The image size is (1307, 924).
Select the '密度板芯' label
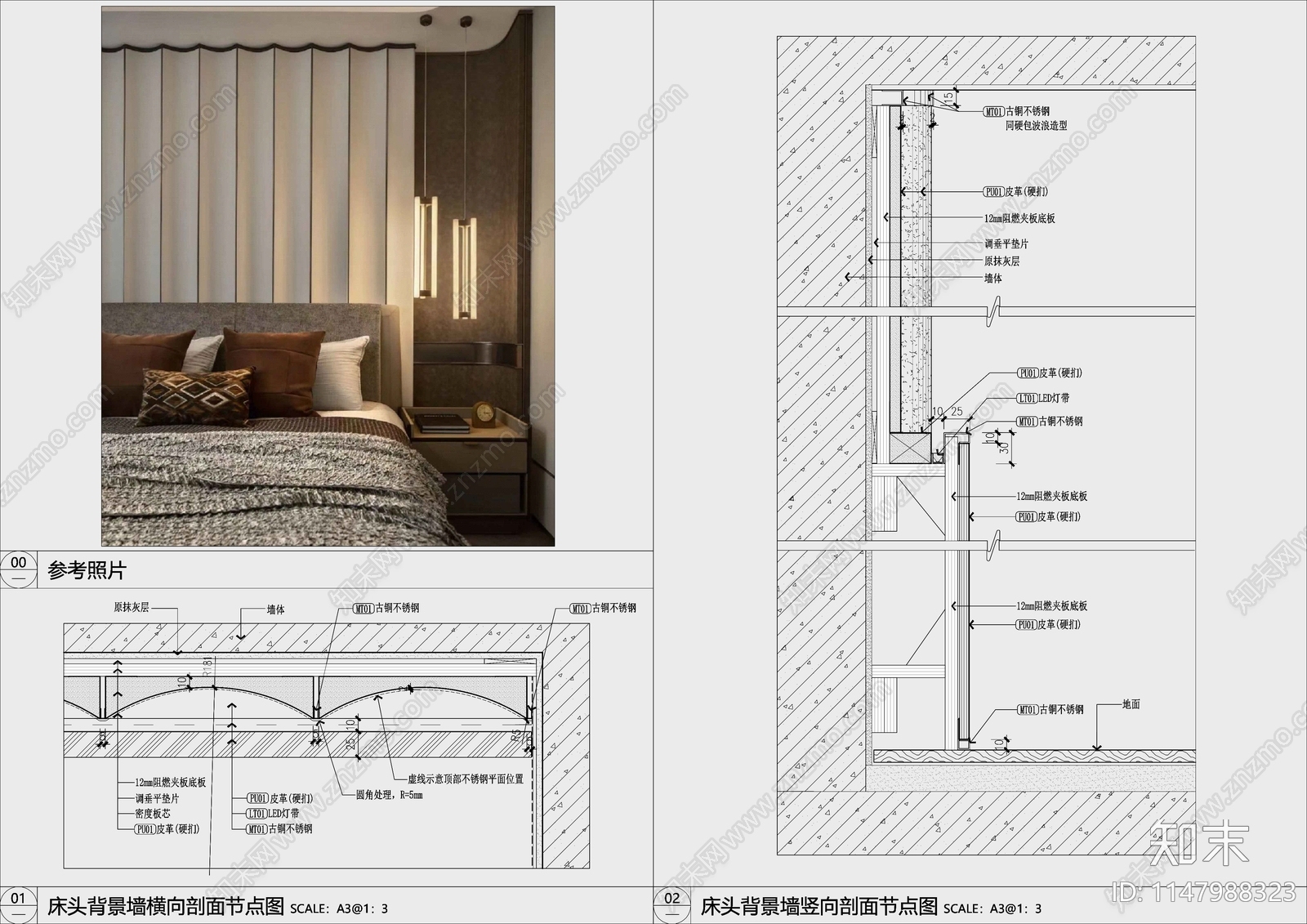coord(153,814)
